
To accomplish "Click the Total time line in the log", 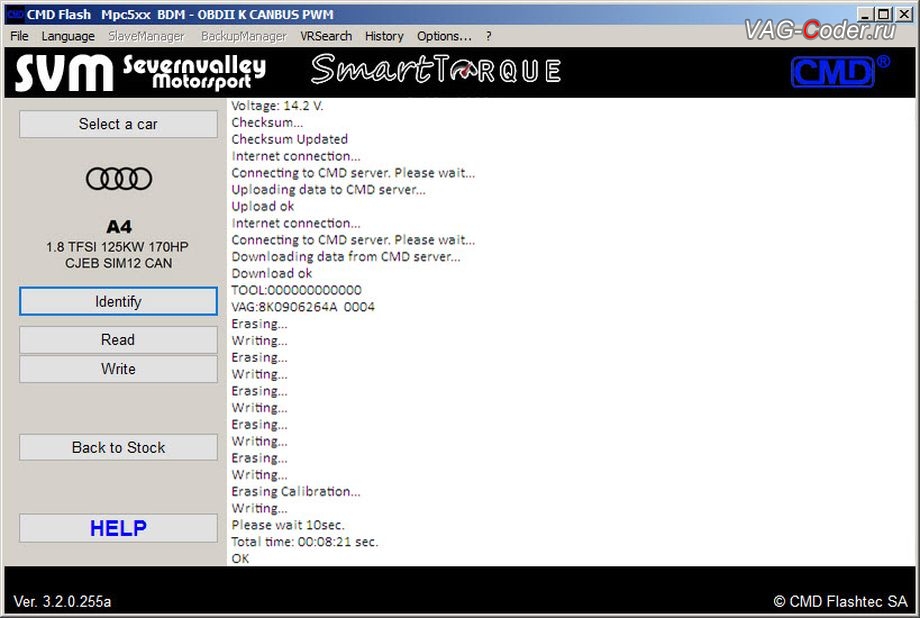I will coord(305,542).
